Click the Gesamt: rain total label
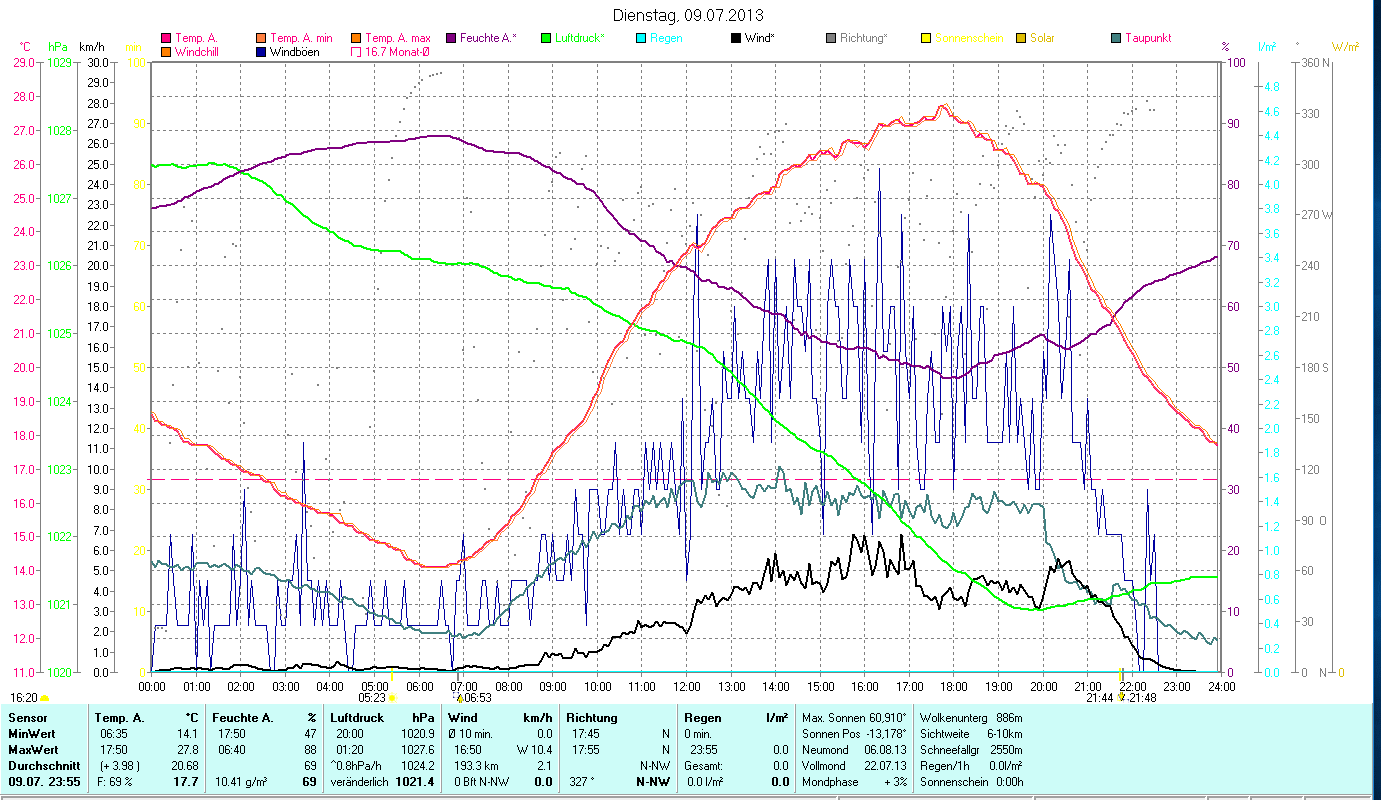Viewport: 1381px width, 800px height. coord(703,766)
